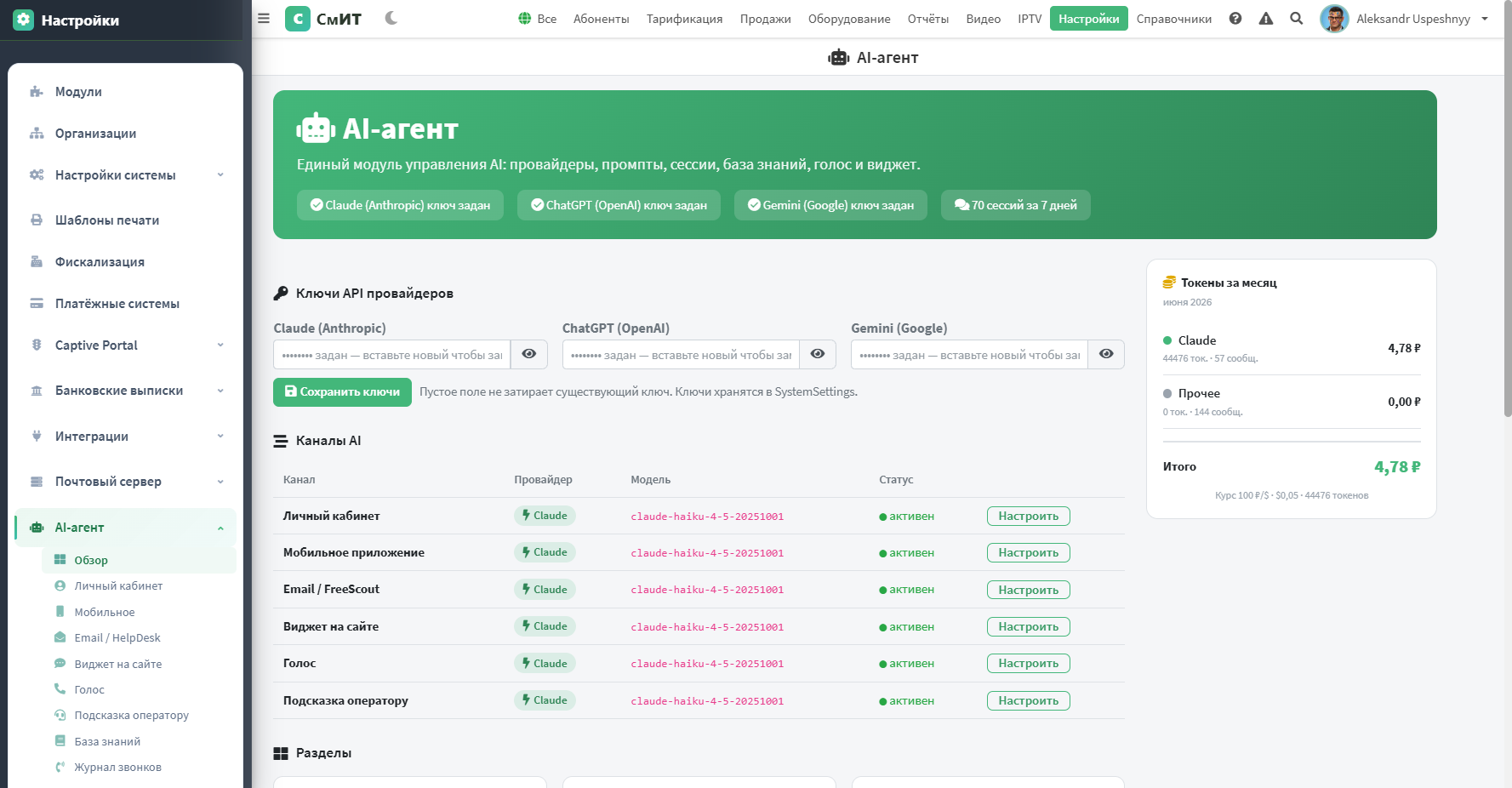Click Настроить for Мобильное приложение channel
Image resolution: width=1512 pixels, height=788 pixels.
pos(1028,552)
